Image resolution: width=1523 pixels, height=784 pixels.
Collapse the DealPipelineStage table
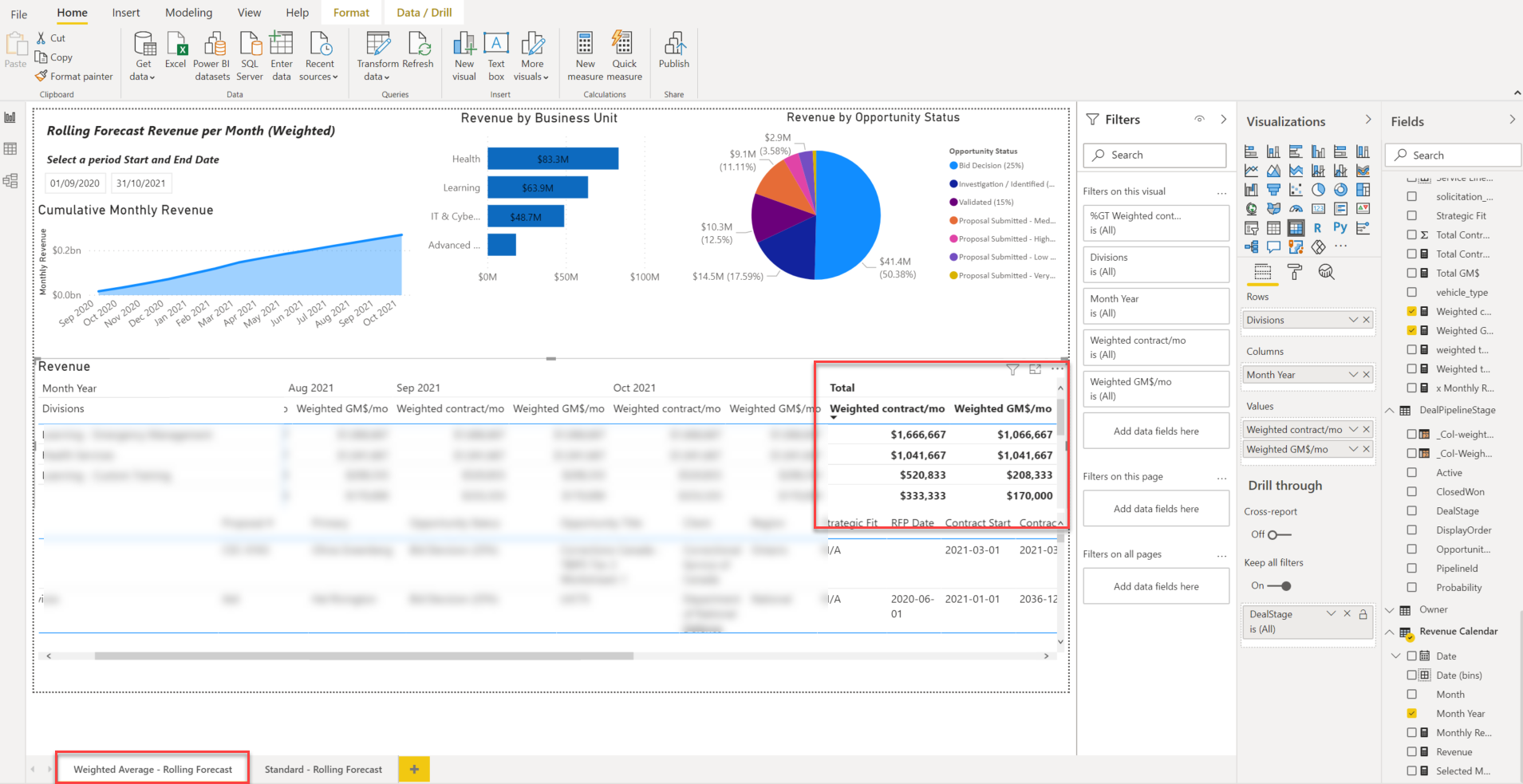pos(1390,410)
